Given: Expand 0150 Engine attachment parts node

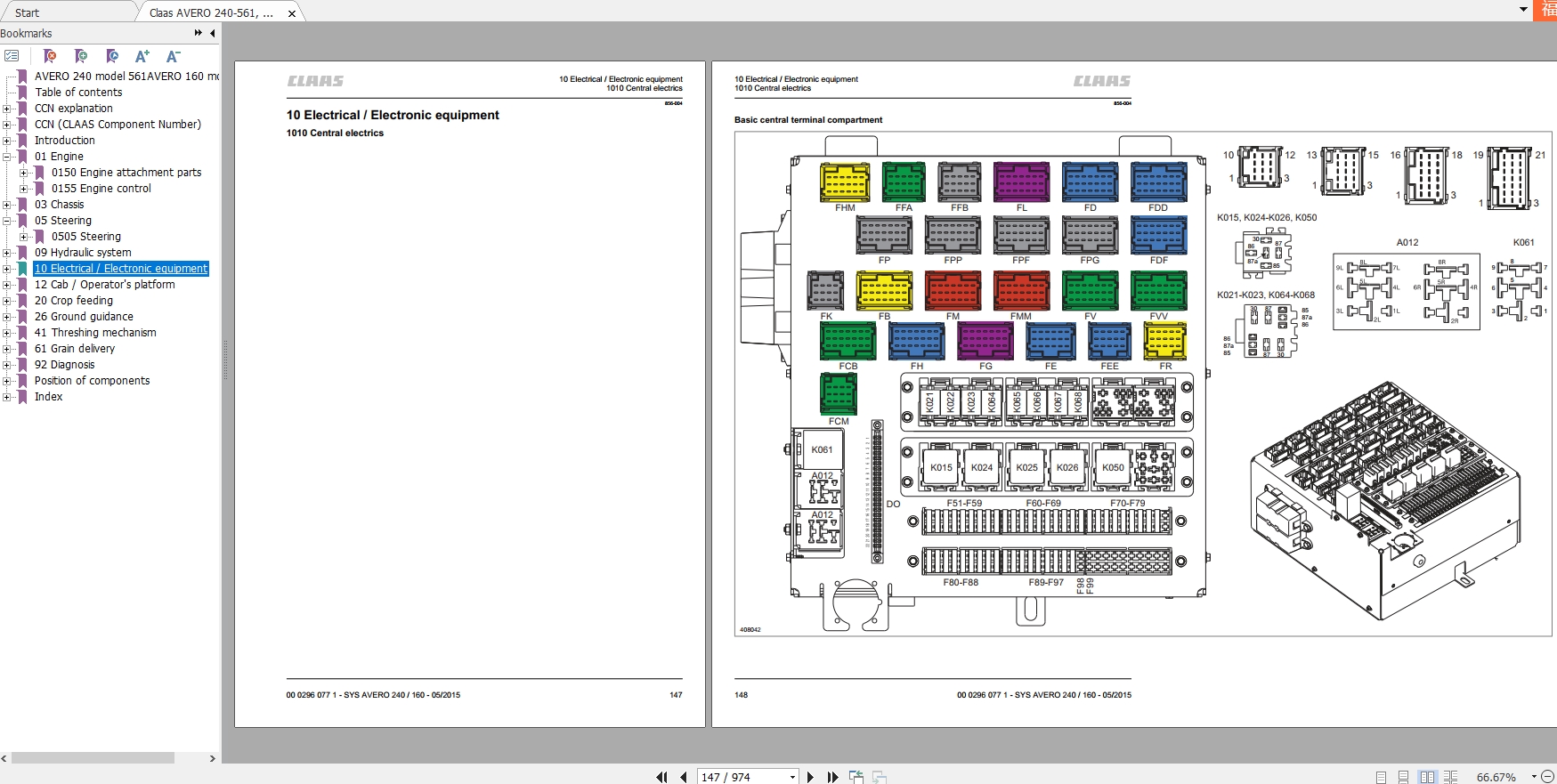Looking at the screenshot, I should (x=24, y=173).
